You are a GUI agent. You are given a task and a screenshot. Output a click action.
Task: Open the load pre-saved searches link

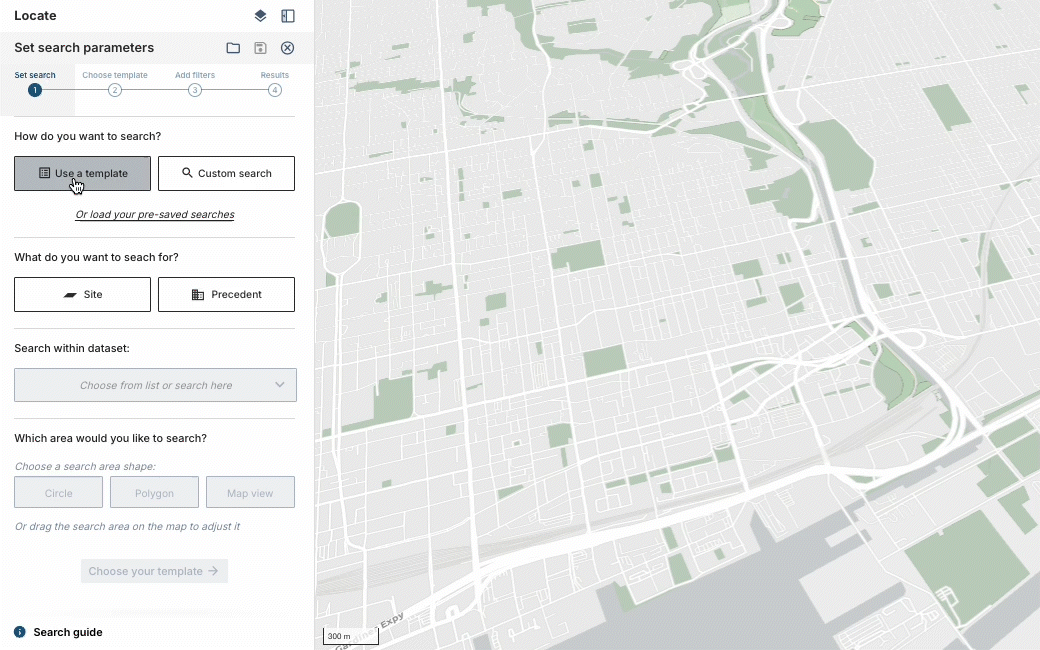click(155, 215)
